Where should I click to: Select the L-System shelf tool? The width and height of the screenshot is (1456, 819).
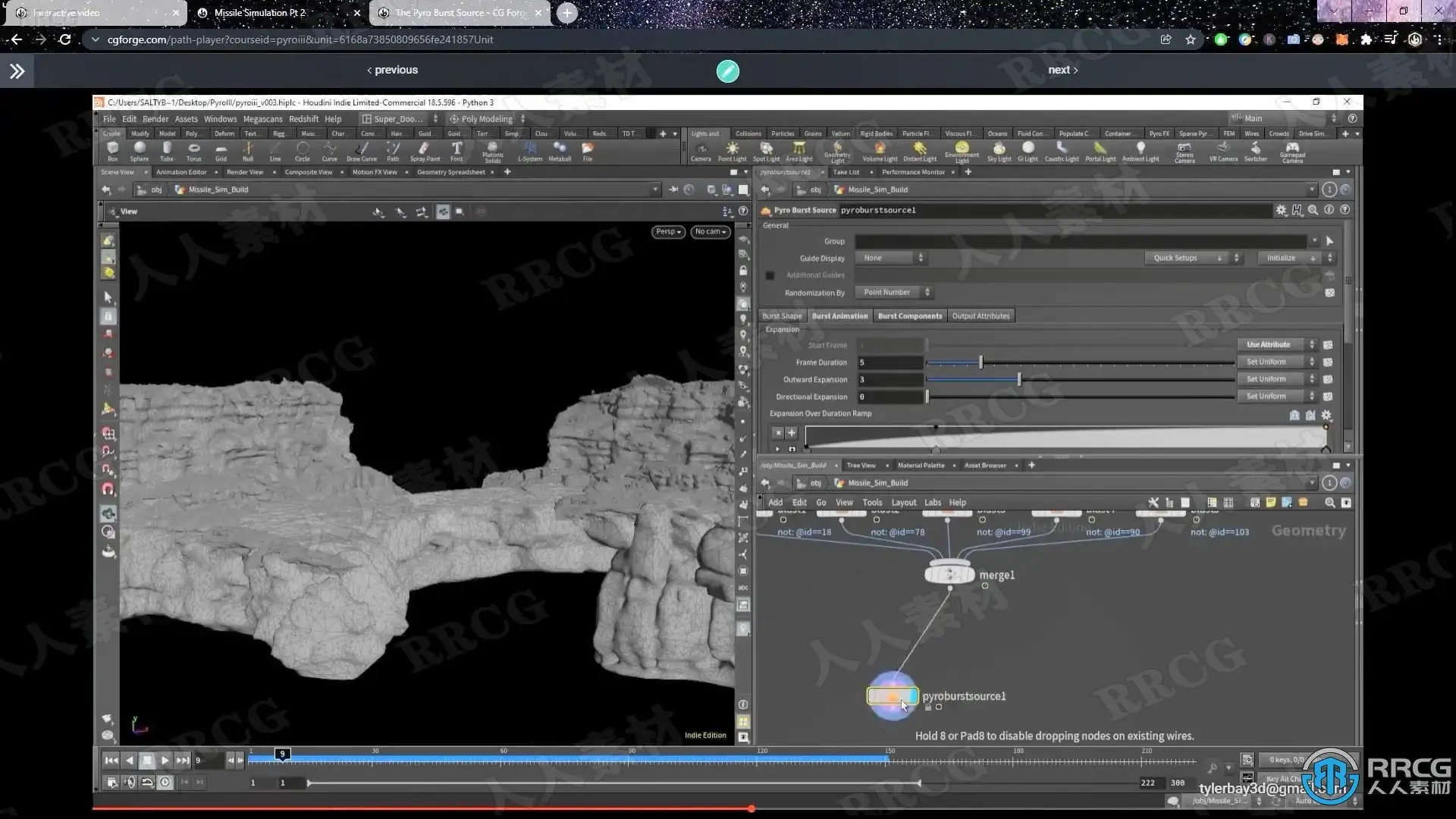click(x=530, y=150)
